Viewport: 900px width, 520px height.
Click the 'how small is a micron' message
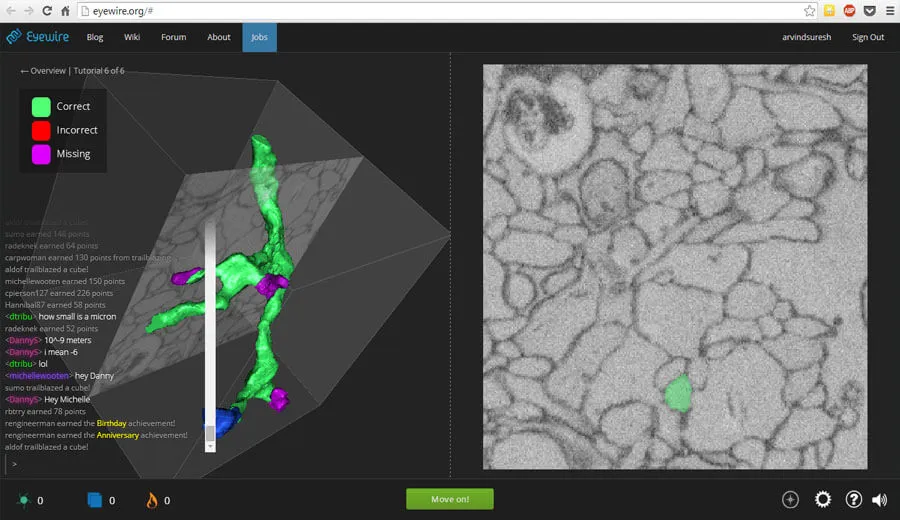77,316
